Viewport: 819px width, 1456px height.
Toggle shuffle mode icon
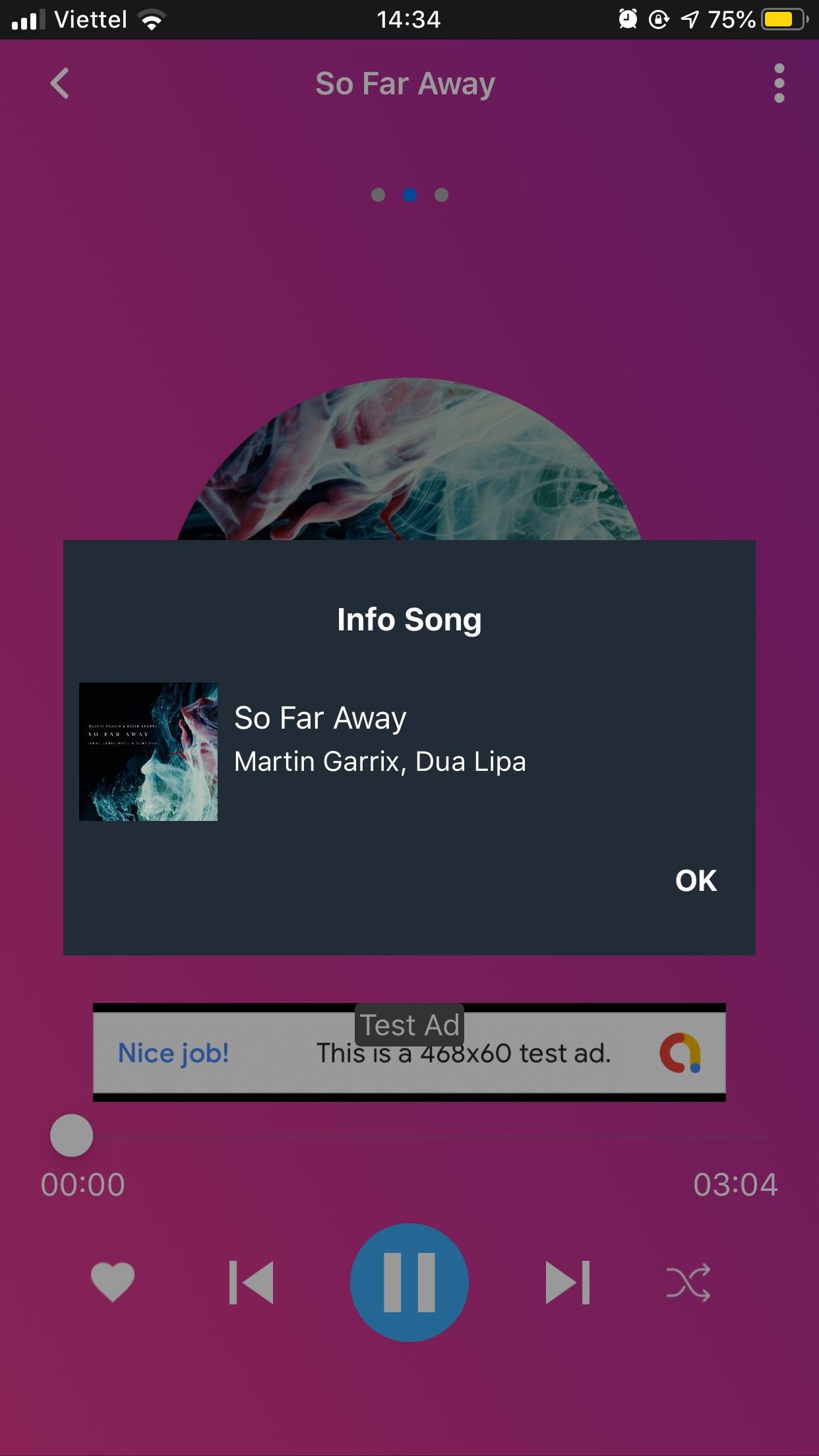coord(688,1282)
